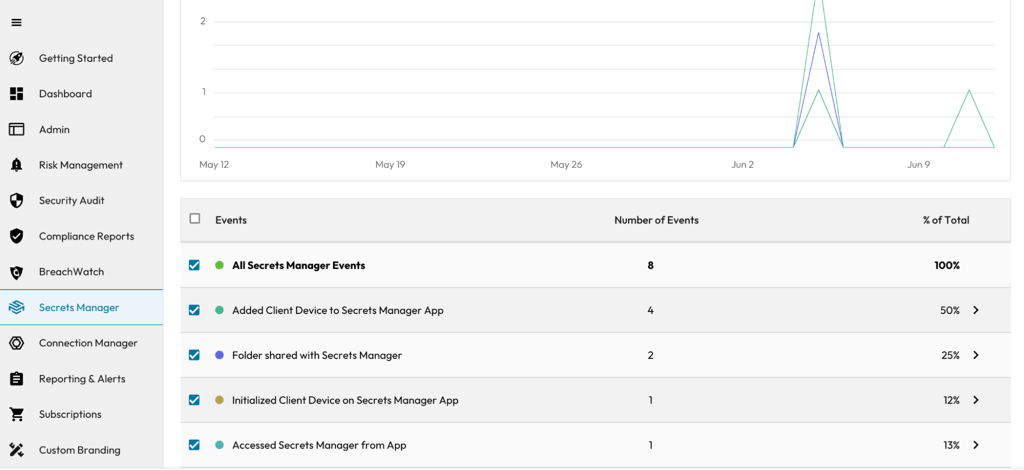Click the olive dot for Initialized Client Device
This screenshot has width=1024, height=470.
(x=219, y=400)
